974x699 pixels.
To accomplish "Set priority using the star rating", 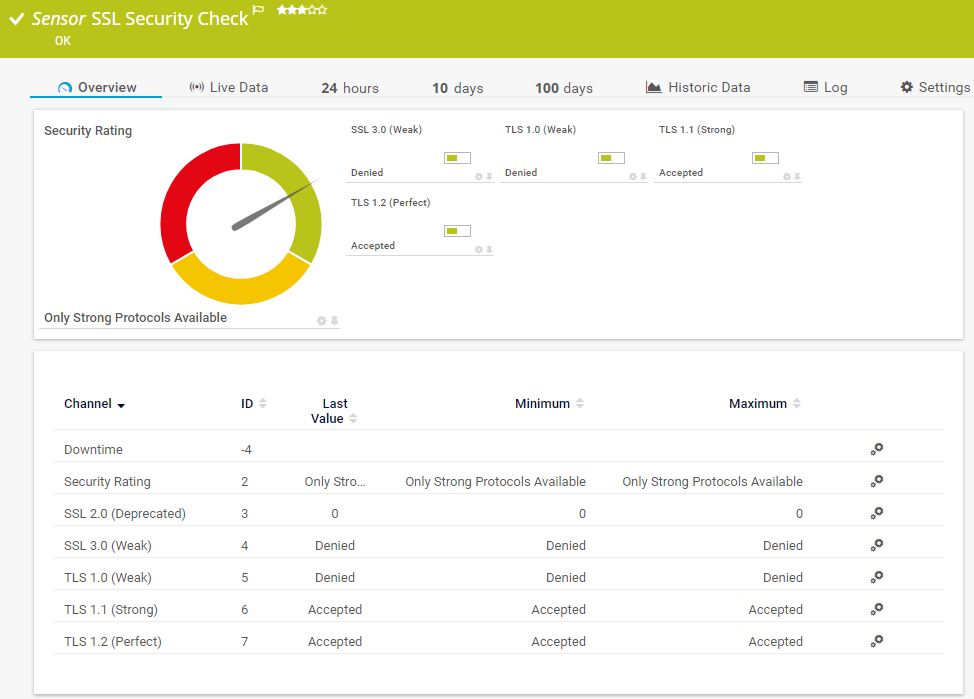I will tap(302, 10).
